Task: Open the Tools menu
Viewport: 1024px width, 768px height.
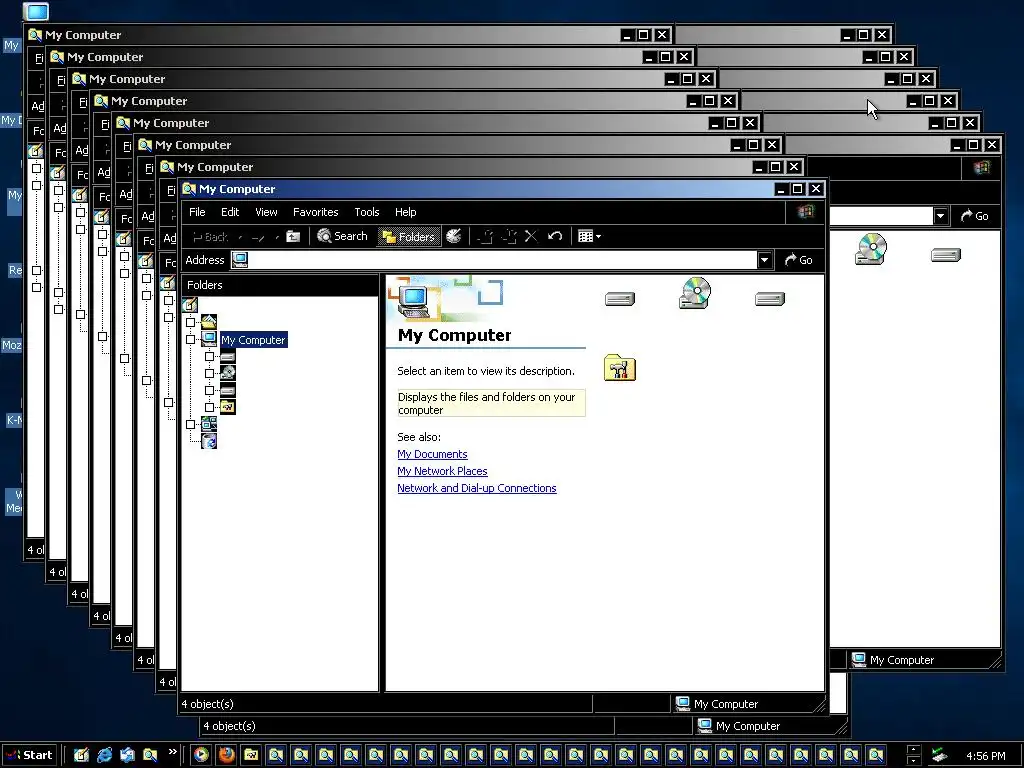Action: 366,212
